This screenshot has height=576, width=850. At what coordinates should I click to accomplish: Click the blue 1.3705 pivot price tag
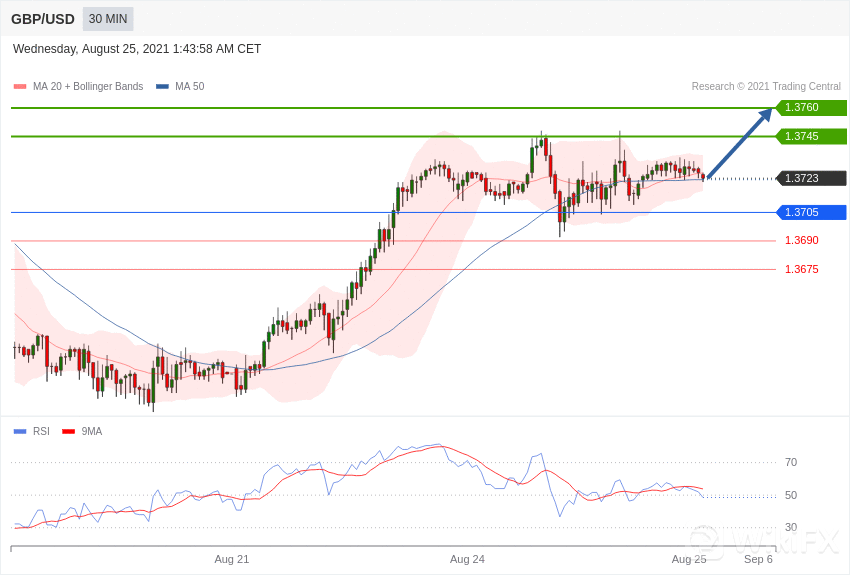coord(810,212)
